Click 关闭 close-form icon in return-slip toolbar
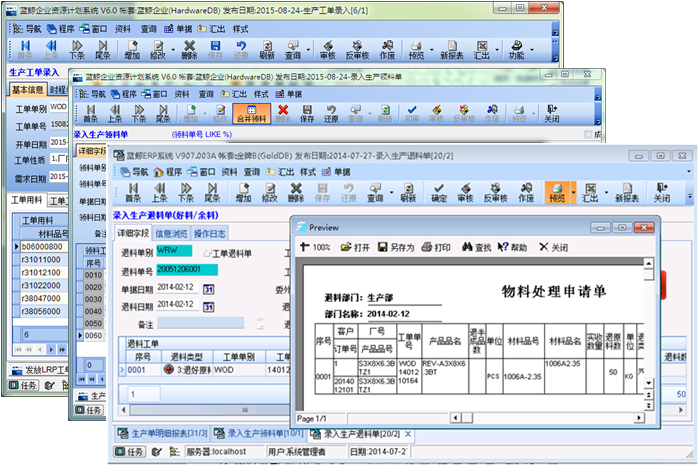The height and width of the screenshot is (467, 700). pyautogui.click(x=662, y=192)
